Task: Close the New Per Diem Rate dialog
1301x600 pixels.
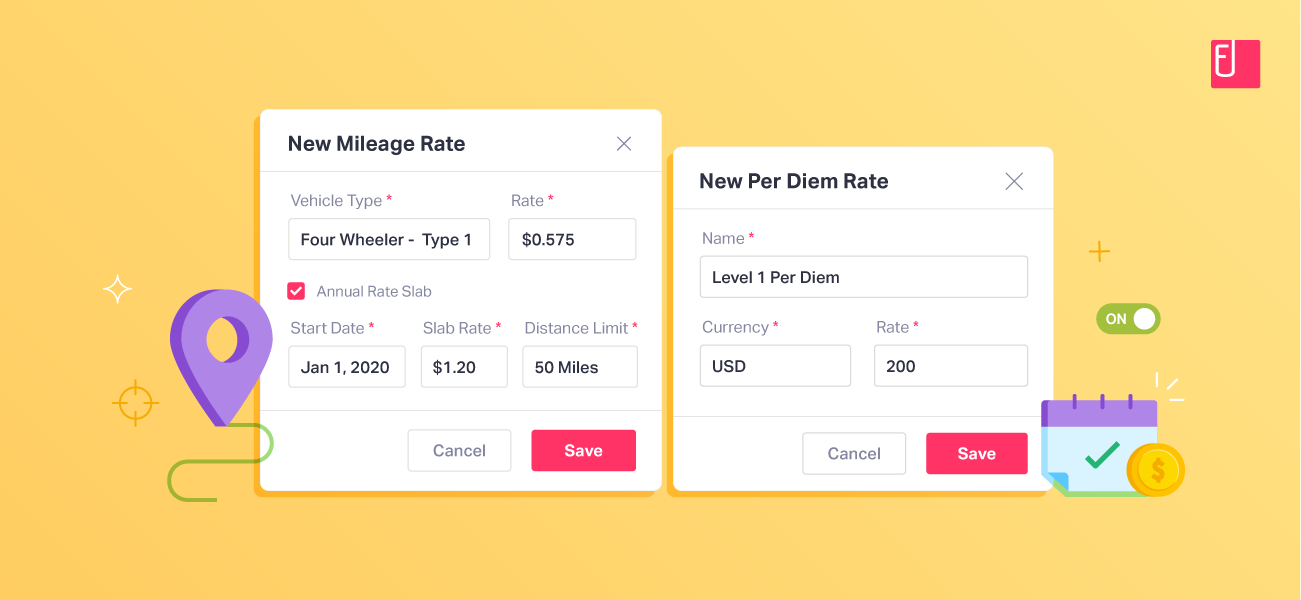Action: pyautogui.click(x=1013, y=181)
